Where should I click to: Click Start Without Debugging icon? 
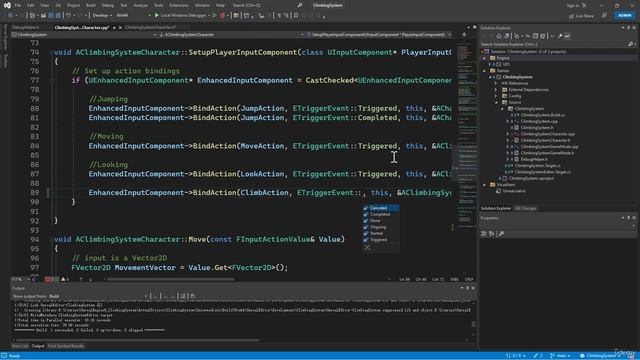[x=214, y=16]
